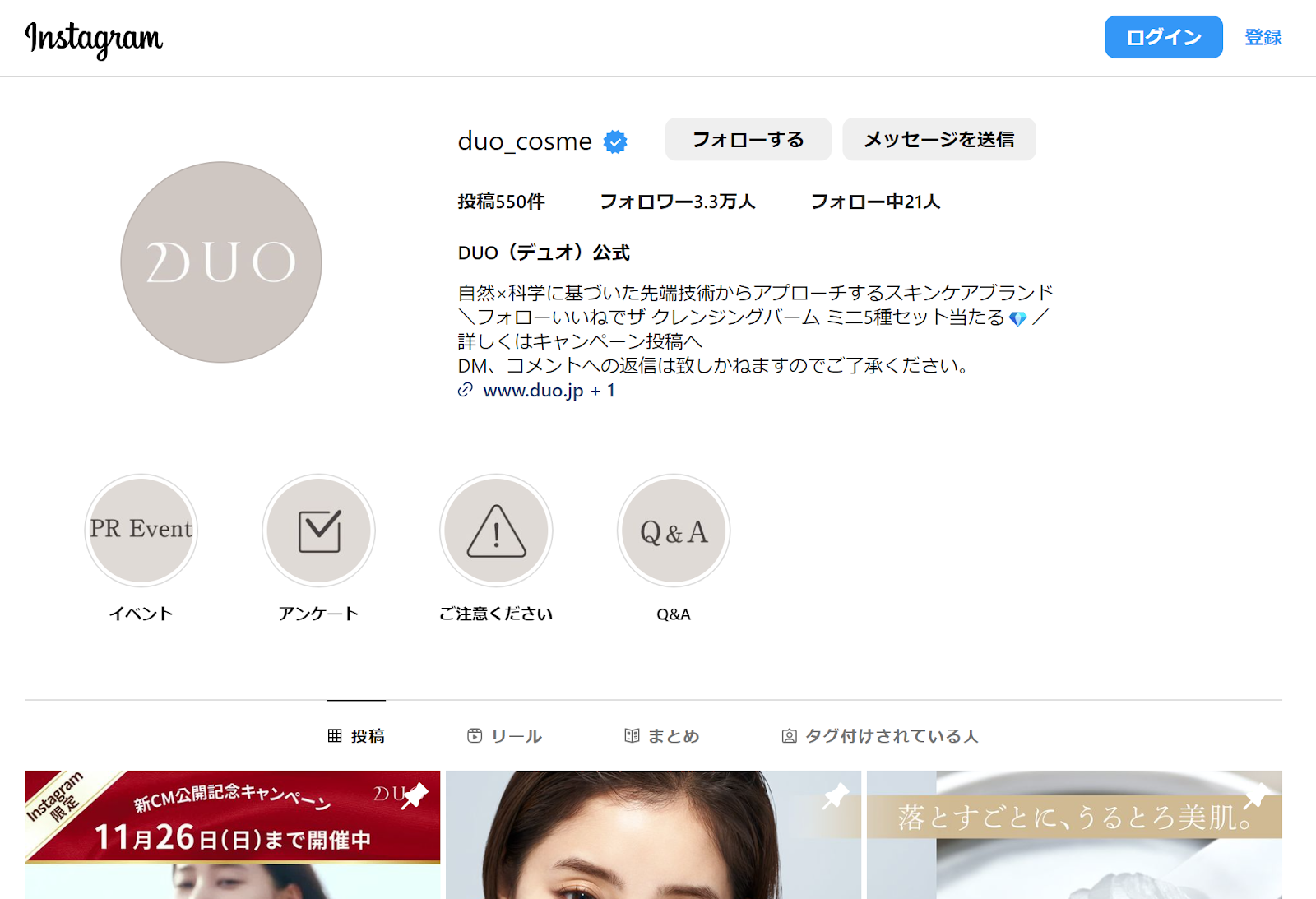The height and width of the screenshot is (899, 1316).
Task: Click the blue ログイン button
Action: [x=1163, y=37]
